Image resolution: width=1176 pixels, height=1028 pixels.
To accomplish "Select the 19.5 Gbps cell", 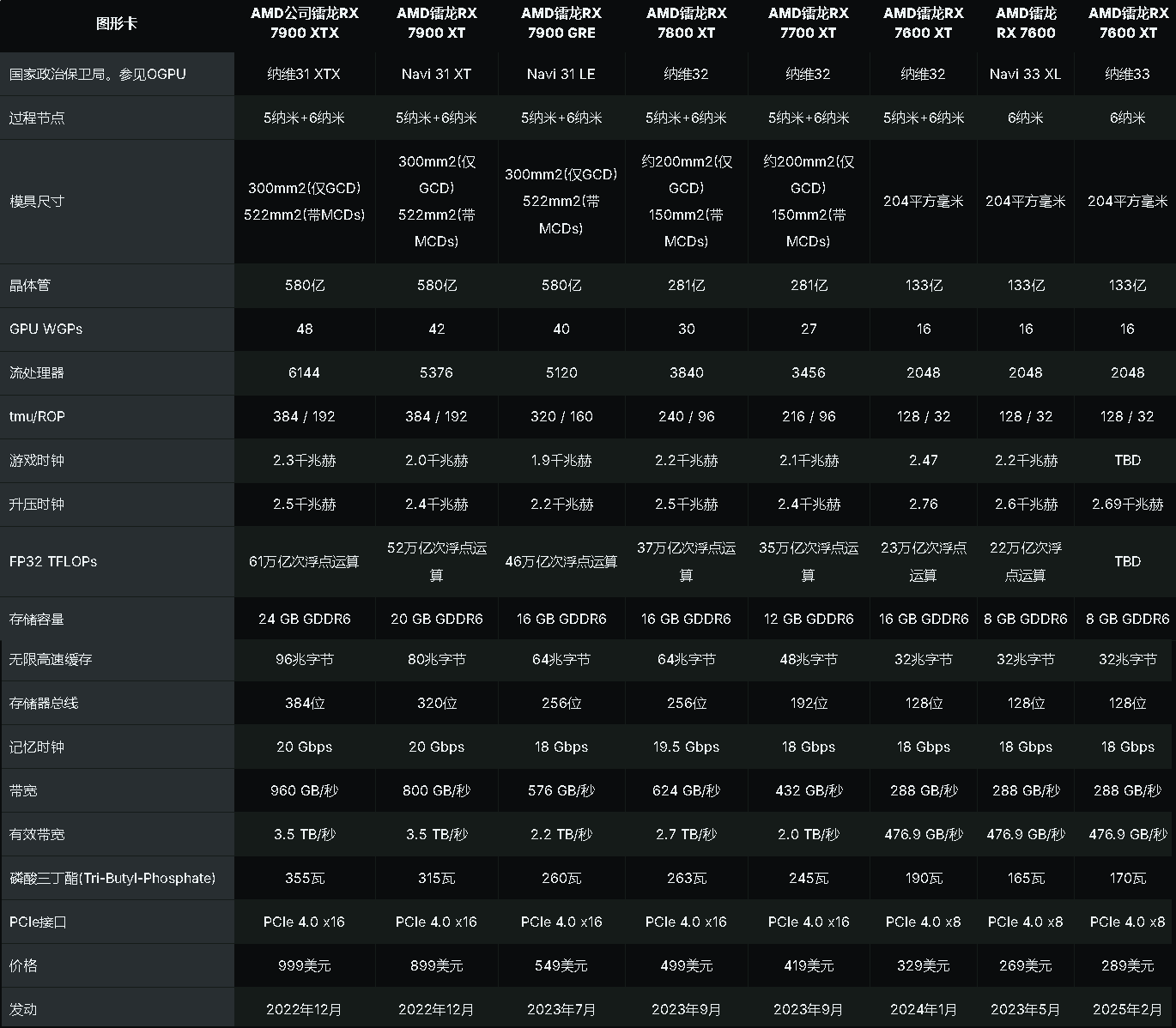I will pyautogui.click(x=686, y=747).
